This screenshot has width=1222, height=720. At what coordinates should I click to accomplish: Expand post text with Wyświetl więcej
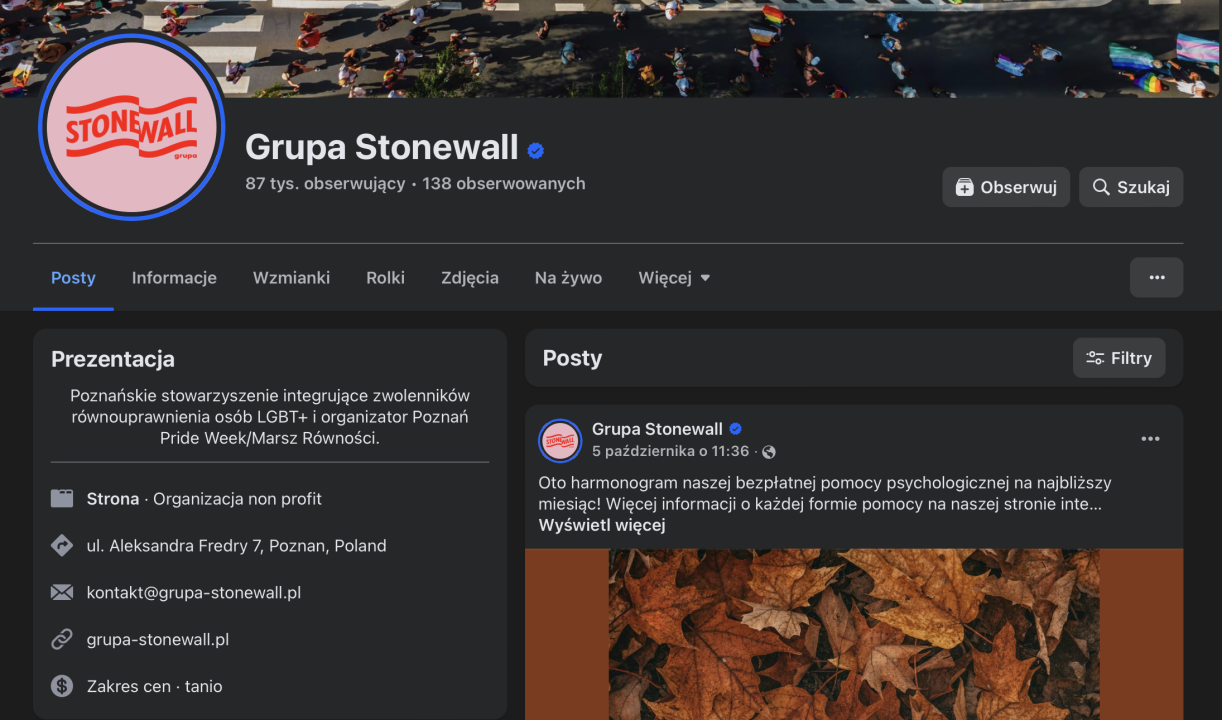pos(602,525)
